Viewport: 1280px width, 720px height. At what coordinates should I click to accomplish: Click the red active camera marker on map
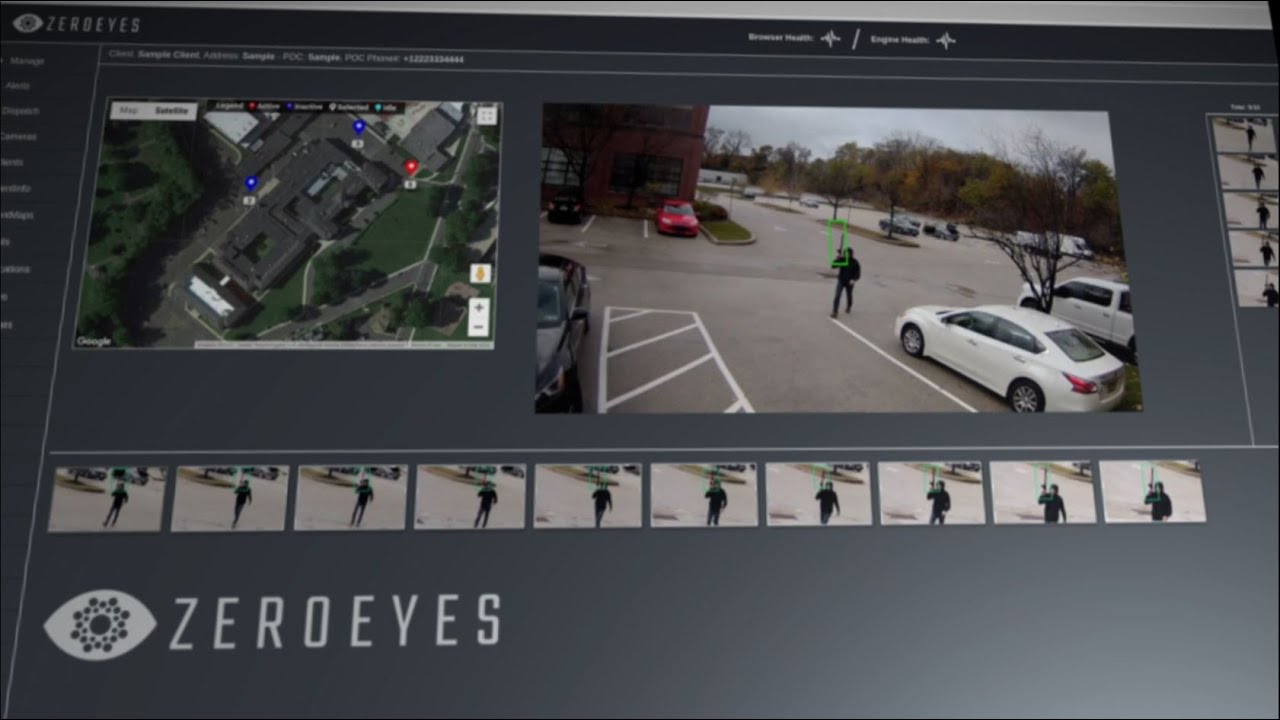[x=410, y=167]
